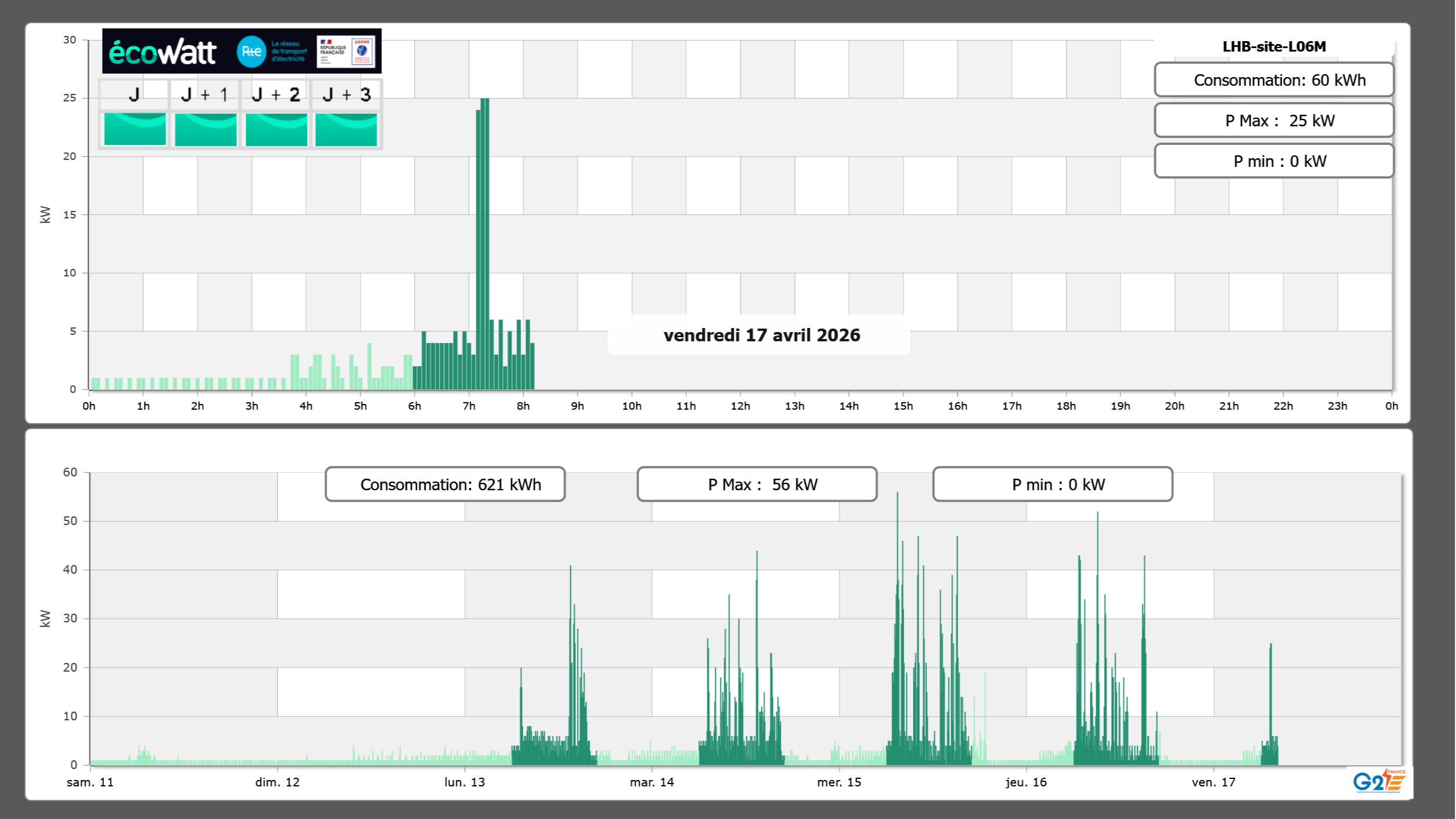Select the J + 3 forecast tab
The width and height of the screenshot is (1456, 820).
point(347,94)
